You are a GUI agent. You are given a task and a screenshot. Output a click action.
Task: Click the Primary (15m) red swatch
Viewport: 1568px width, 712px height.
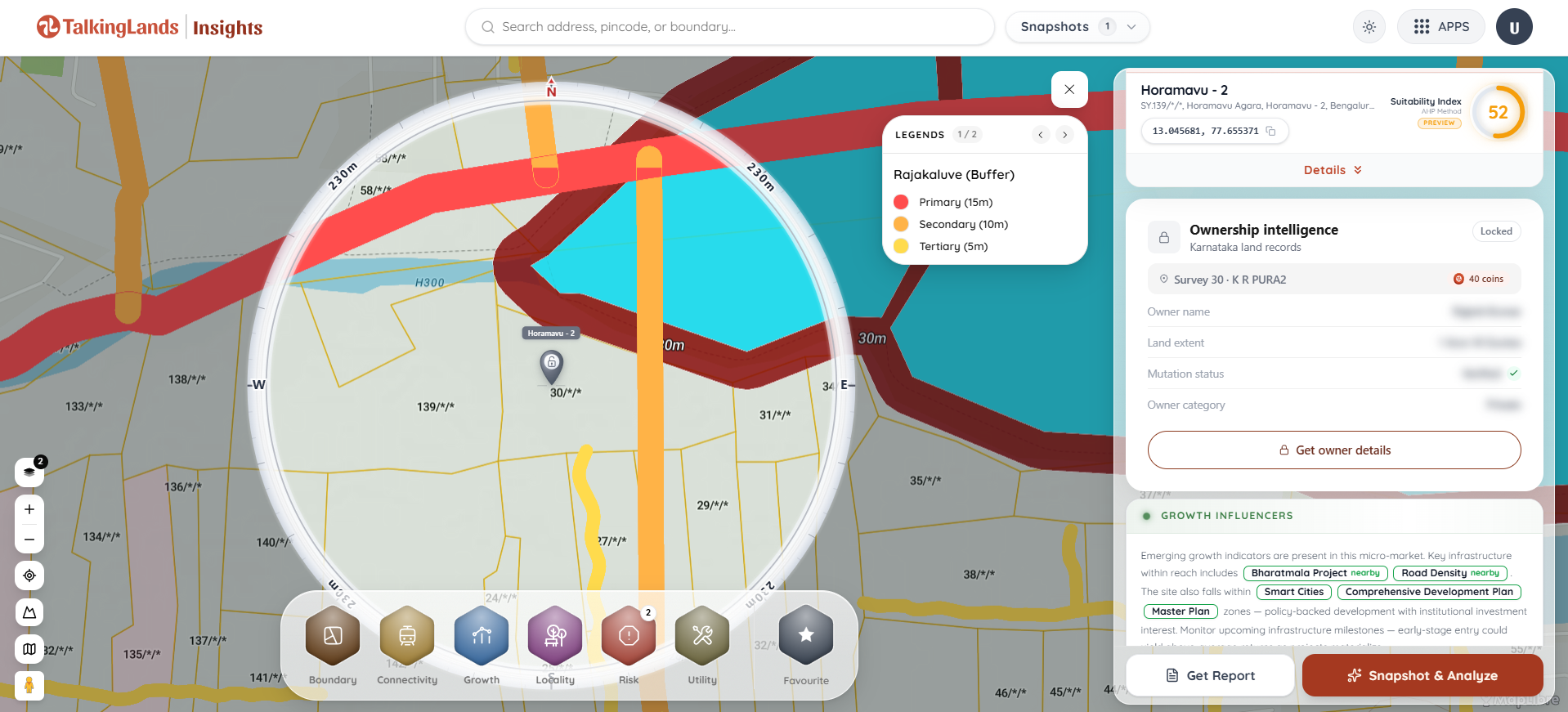coord(902,202)
